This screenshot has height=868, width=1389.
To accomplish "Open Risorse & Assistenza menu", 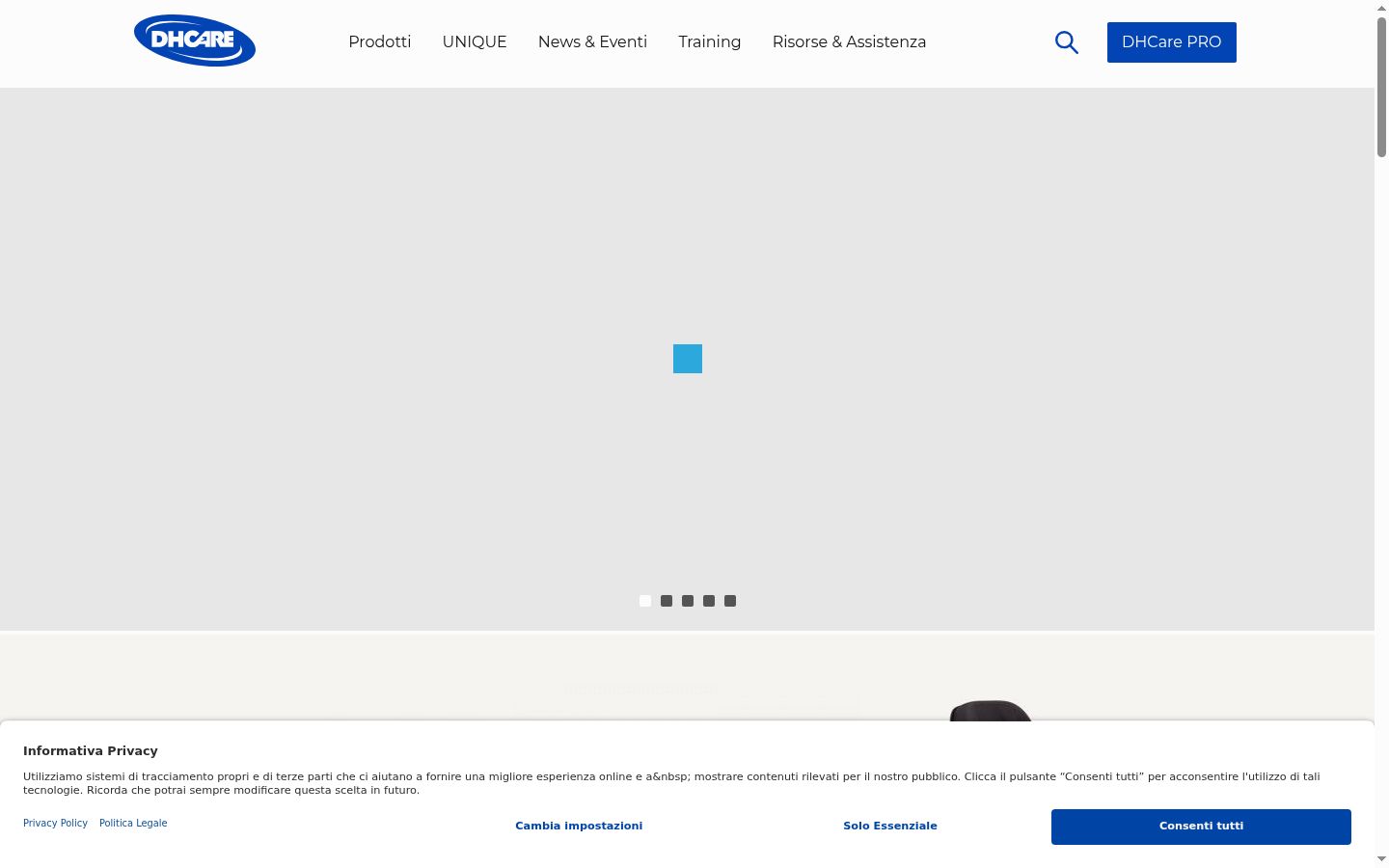I will point(849,41).
